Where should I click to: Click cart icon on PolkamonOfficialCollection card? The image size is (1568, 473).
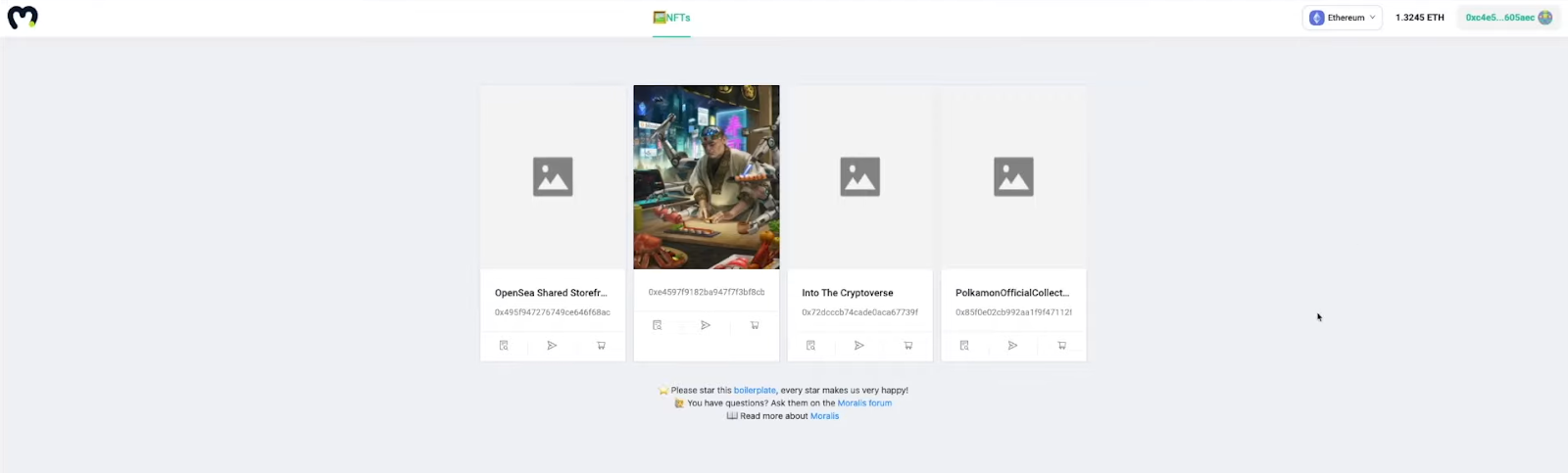click(x=1061, y=346)
